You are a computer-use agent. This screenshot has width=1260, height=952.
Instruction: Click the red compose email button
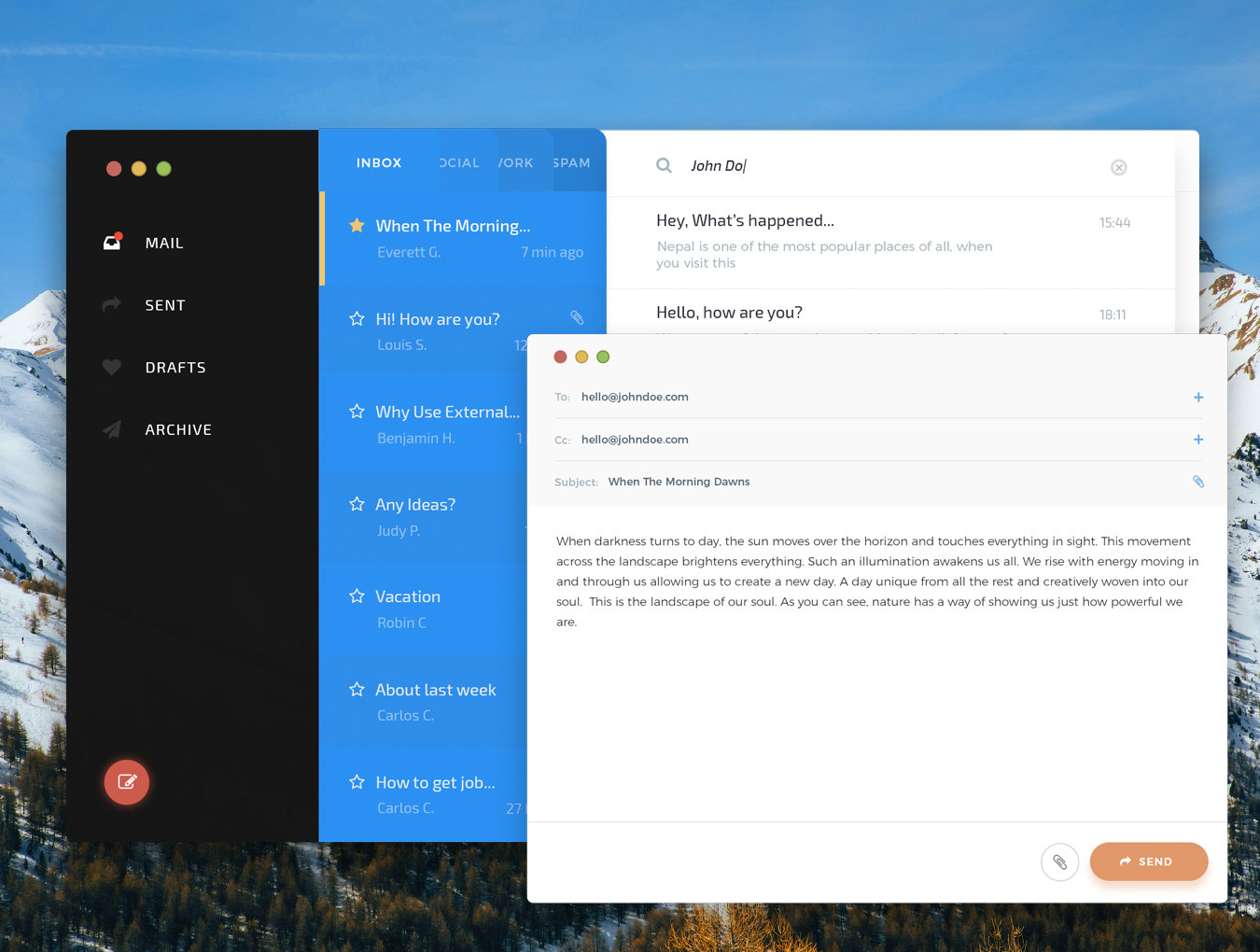click(x=127, y=782)
